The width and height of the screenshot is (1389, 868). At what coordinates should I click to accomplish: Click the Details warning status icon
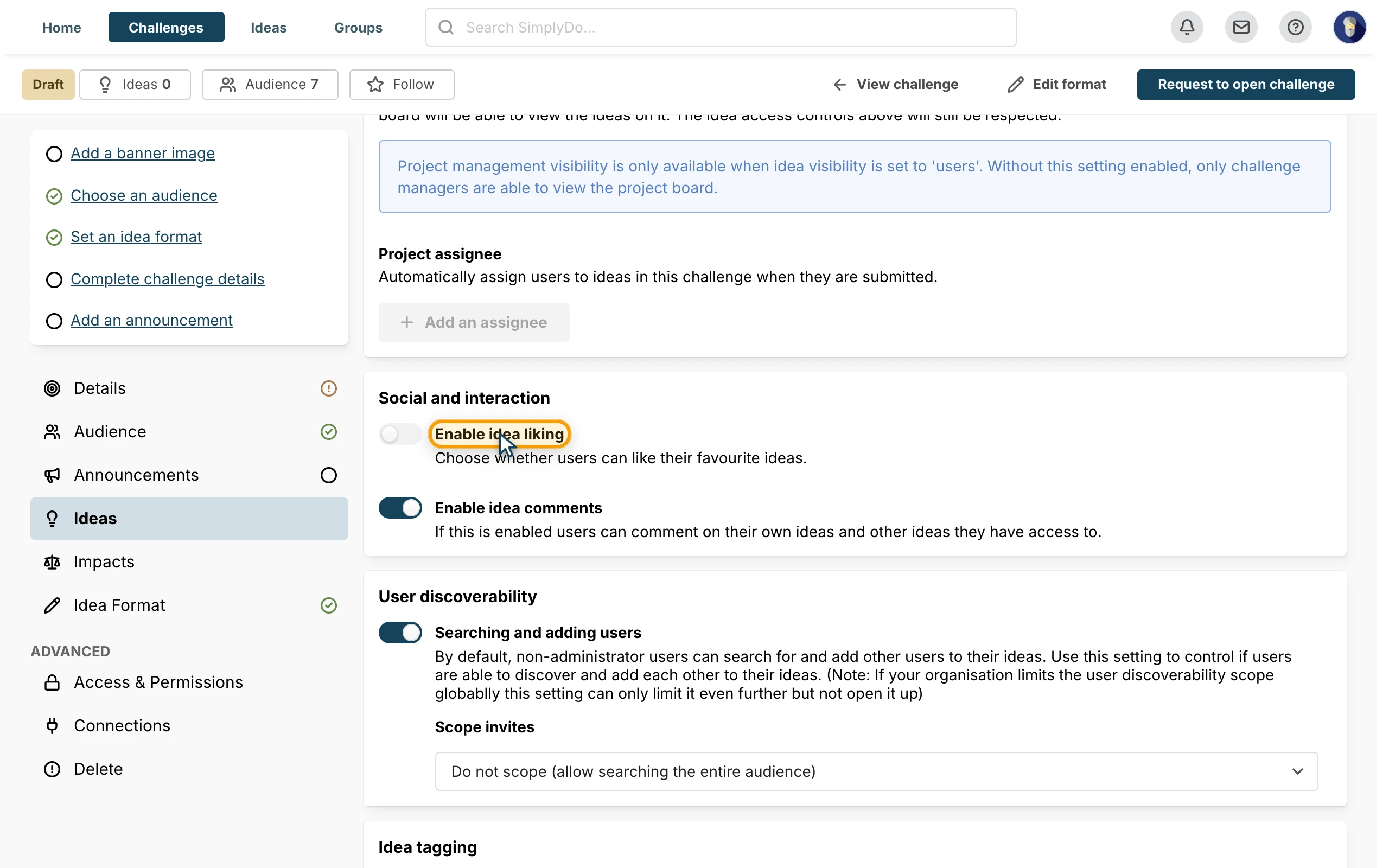coord(328,388)
